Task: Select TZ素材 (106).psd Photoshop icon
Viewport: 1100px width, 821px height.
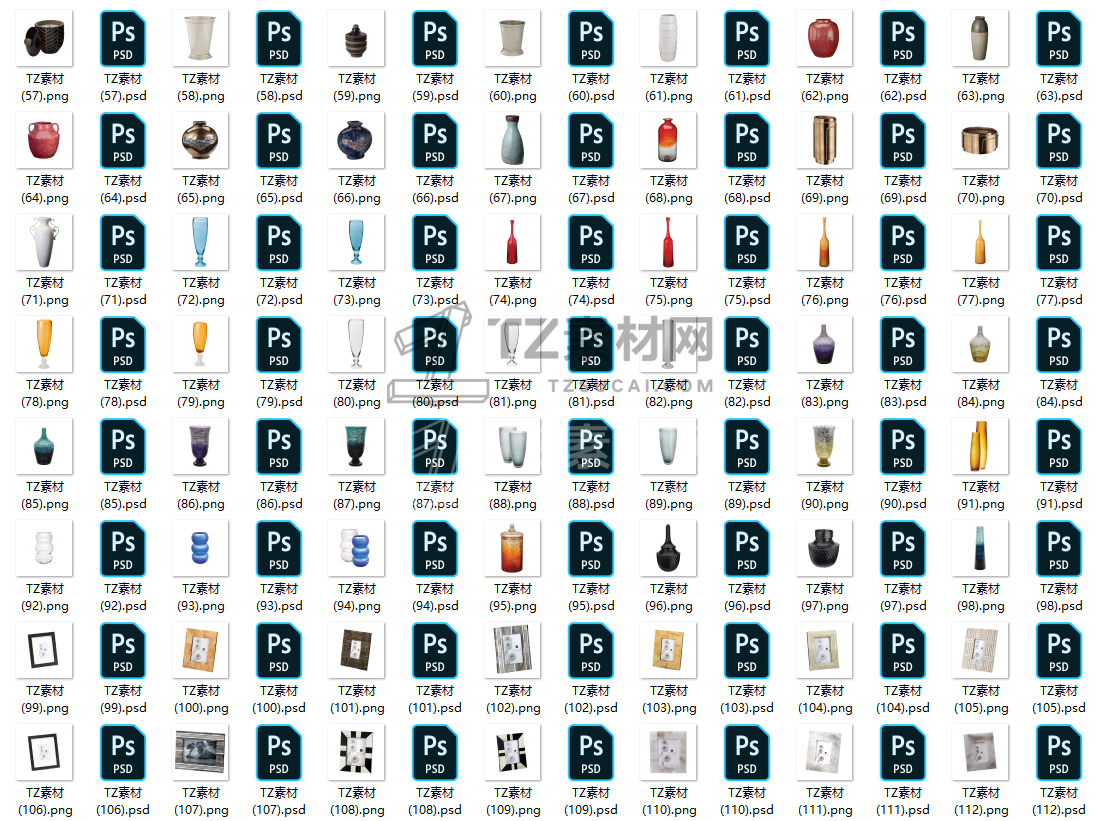Action: pyautogui.click(x=123, y=752)
